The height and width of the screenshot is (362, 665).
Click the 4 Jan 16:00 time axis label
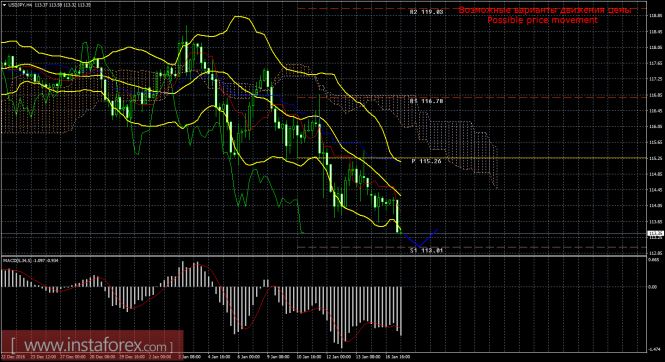[219, 357]
